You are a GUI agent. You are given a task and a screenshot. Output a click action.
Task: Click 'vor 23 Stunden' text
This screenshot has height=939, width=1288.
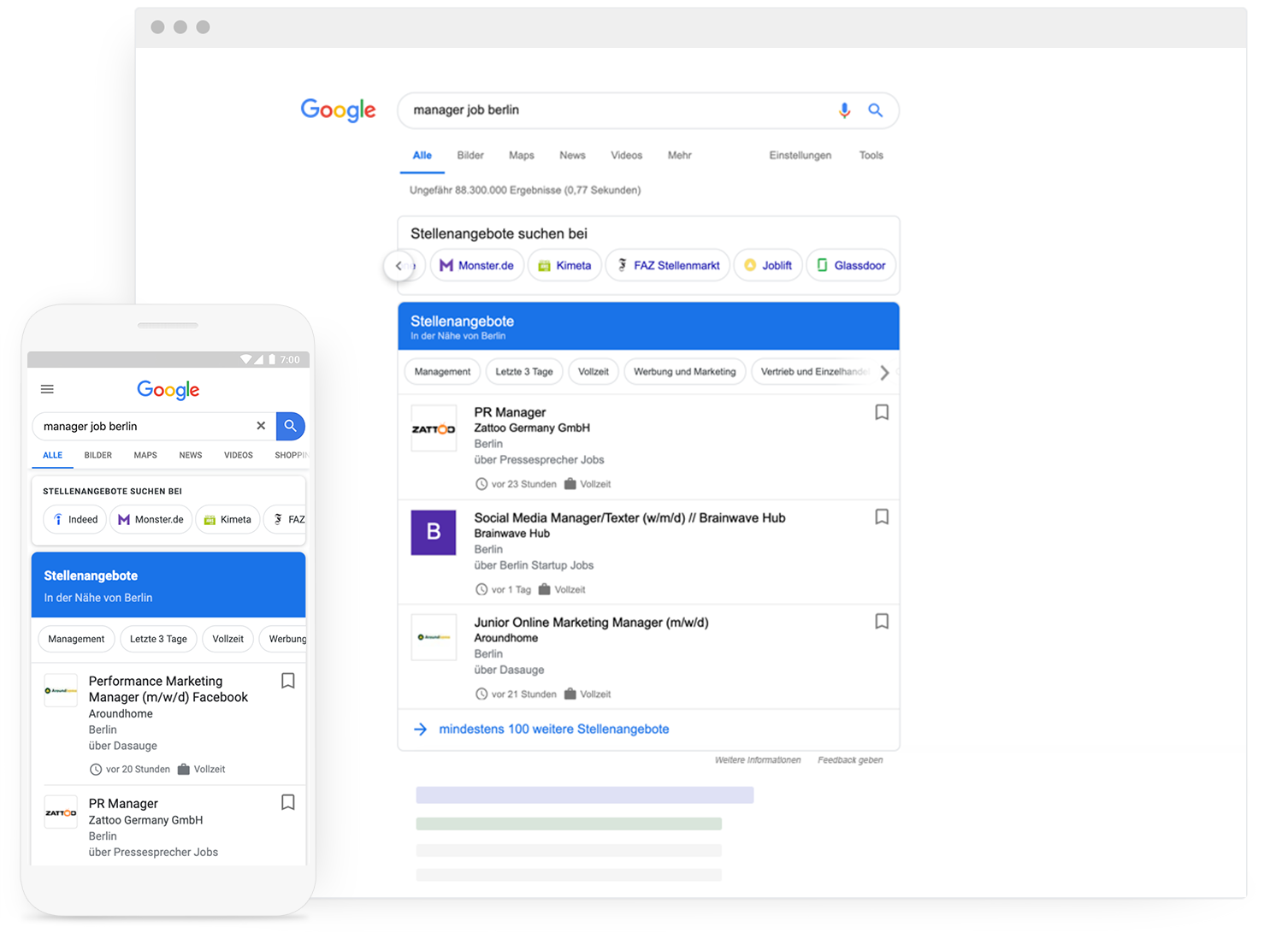[x=523, y=484]
